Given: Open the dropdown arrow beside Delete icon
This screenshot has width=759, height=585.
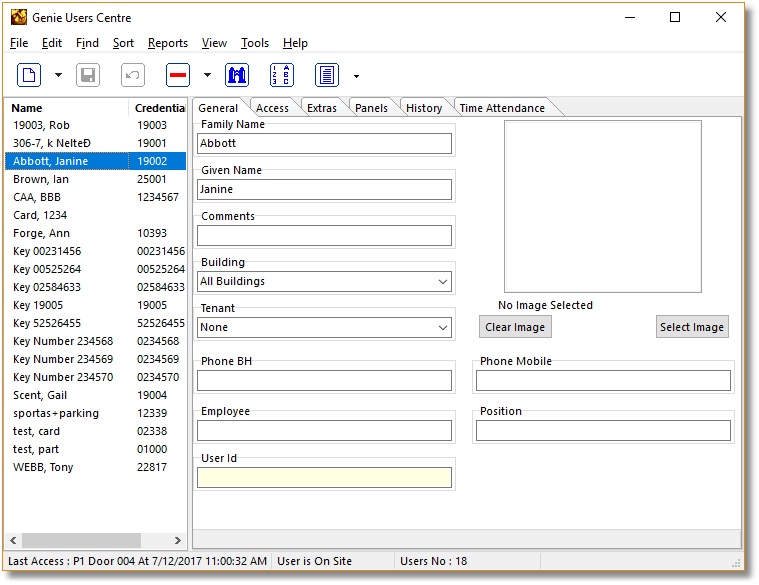Looking at the screenshot, I should tap(207, 76).
